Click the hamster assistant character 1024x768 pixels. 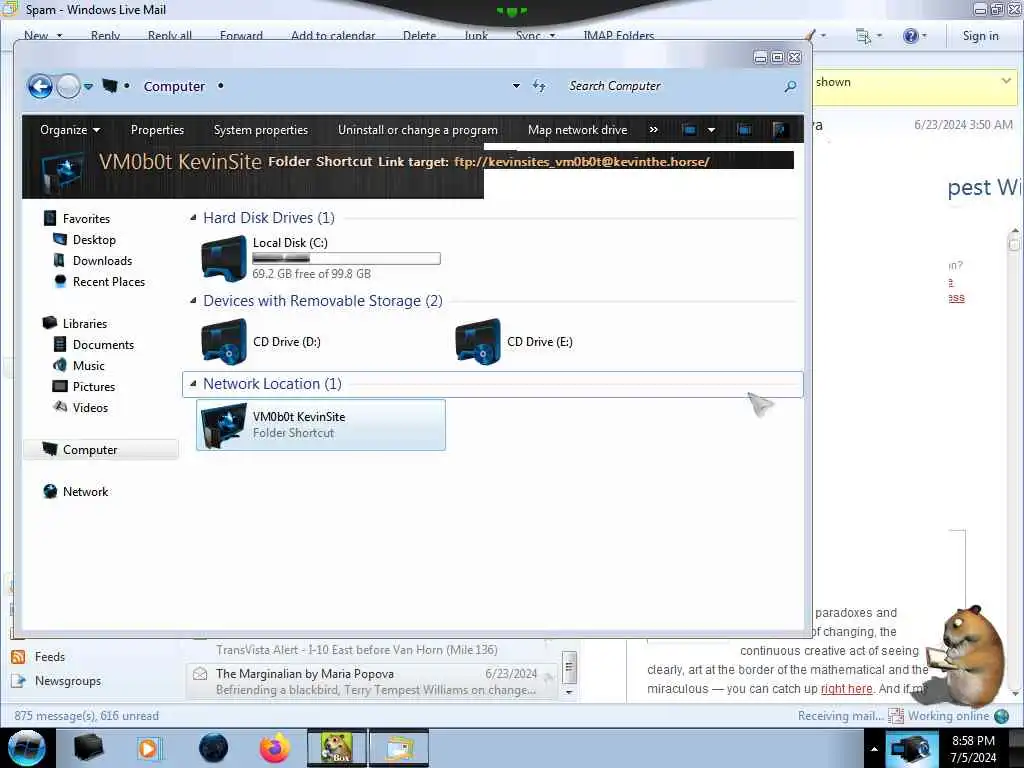click(967, 656)
